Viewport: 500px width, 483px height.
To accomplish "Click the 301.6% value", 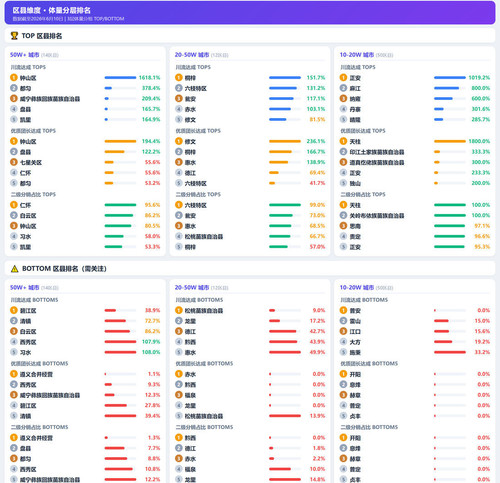I will click(x=481, y=109).
